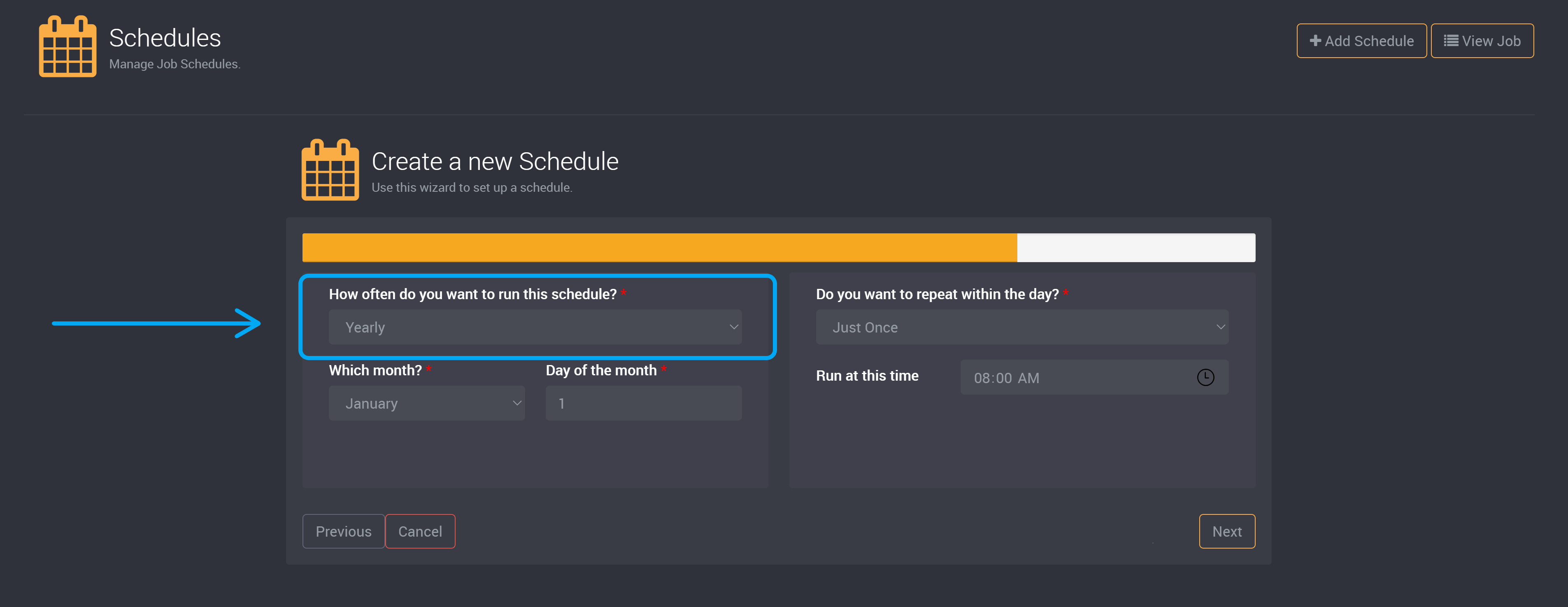Click the Day of the month input field
Screen dimensions: 1568x607
tap(644, 403)
